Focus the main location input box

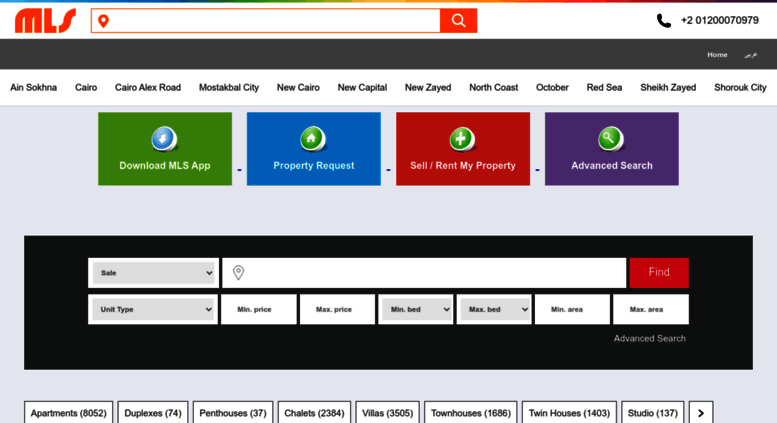pos(424,272)
